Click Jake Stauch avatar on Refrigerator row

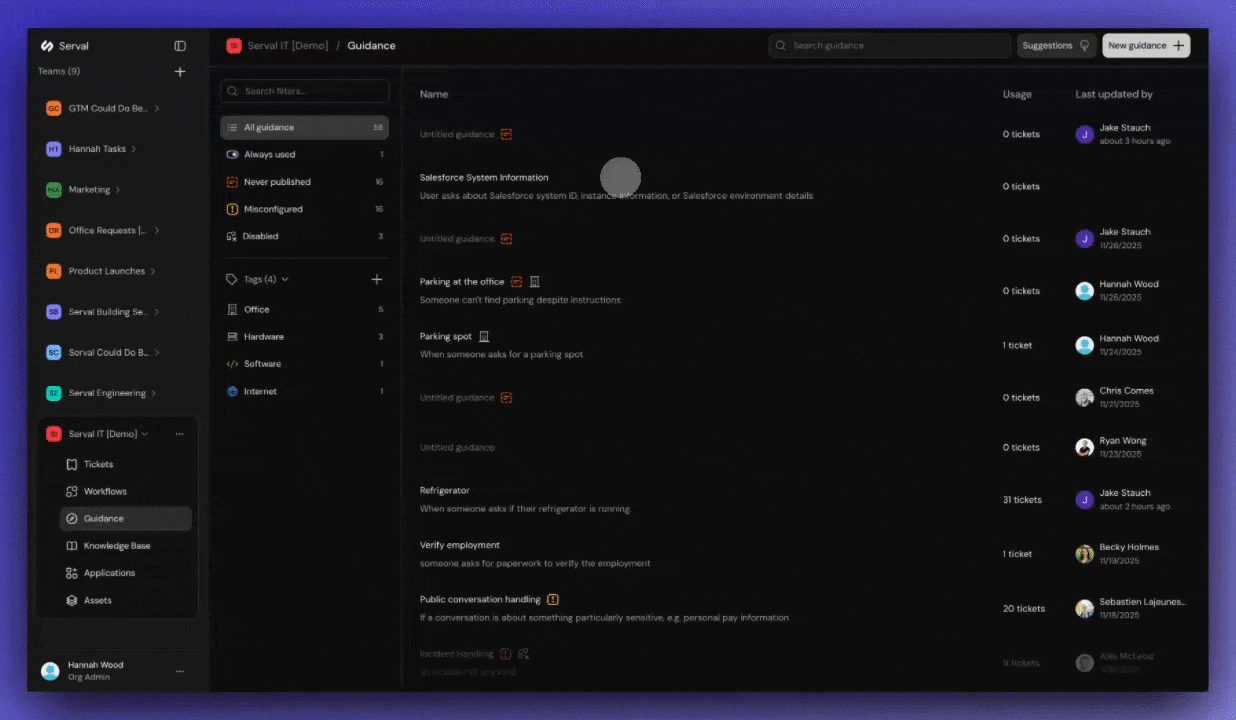click(x=1084, y=499)
